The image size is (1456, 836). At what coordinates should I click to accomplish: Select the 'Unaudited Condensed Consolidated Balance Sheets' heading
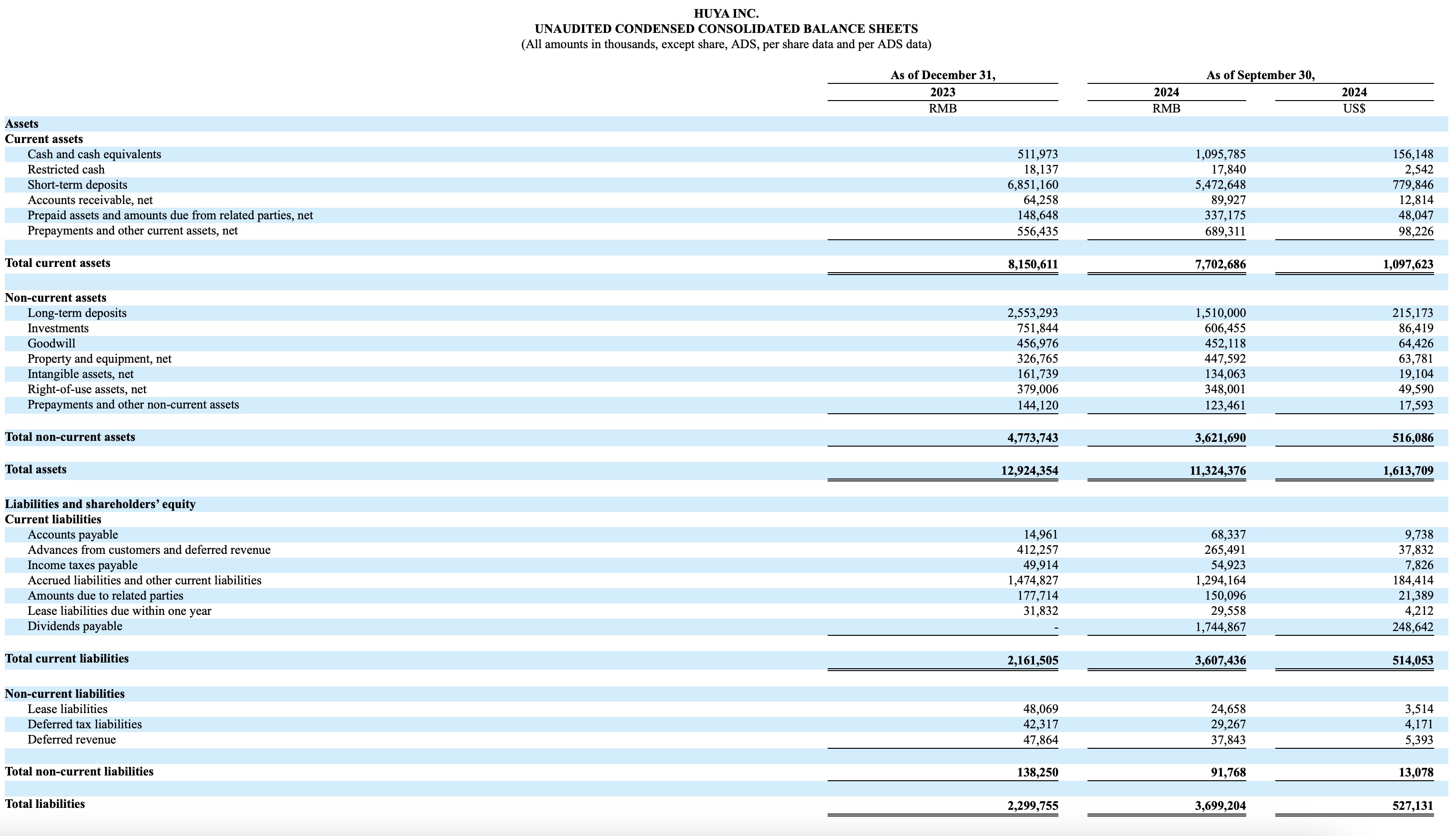coord(726,29)
